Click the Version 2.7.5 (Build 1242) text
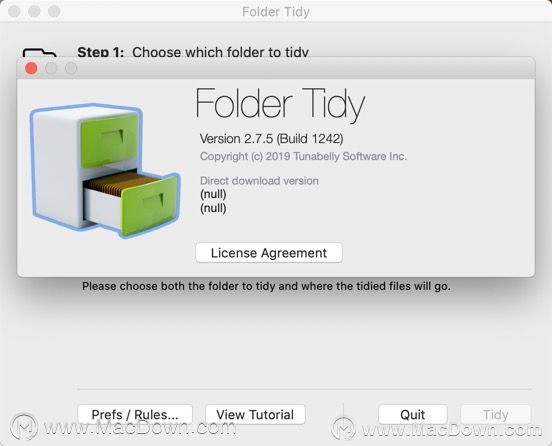 coord(271,139)
